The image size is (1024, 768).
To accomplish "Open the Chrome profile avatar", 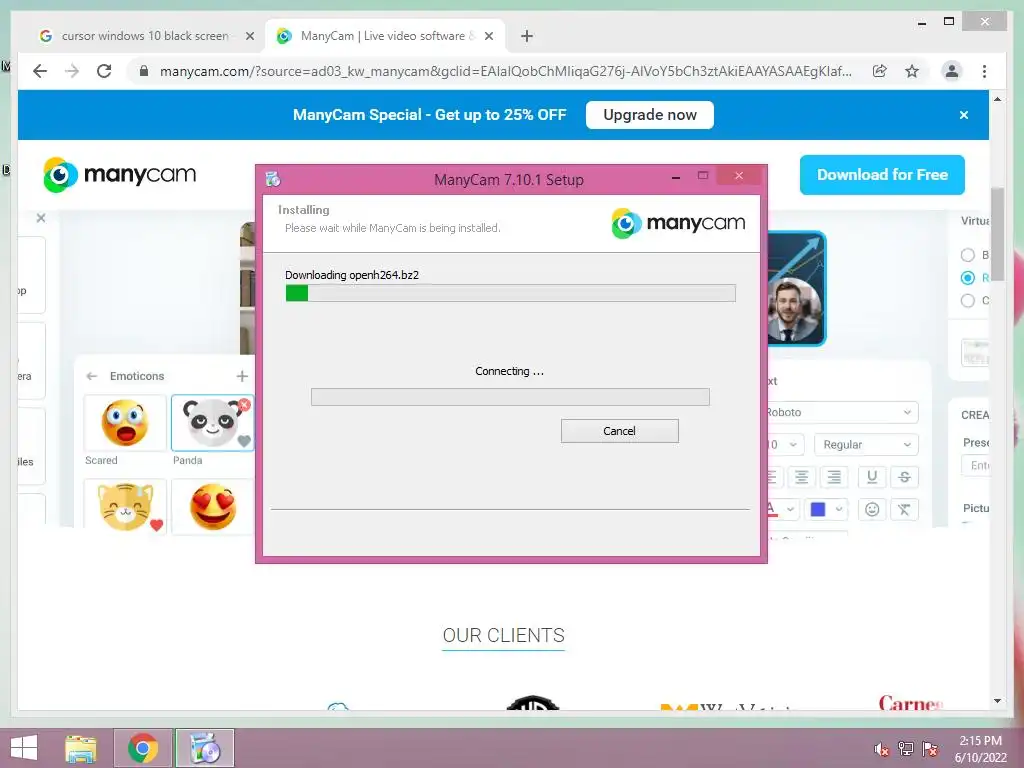I will pyautogui.click(x=952, y=71).
